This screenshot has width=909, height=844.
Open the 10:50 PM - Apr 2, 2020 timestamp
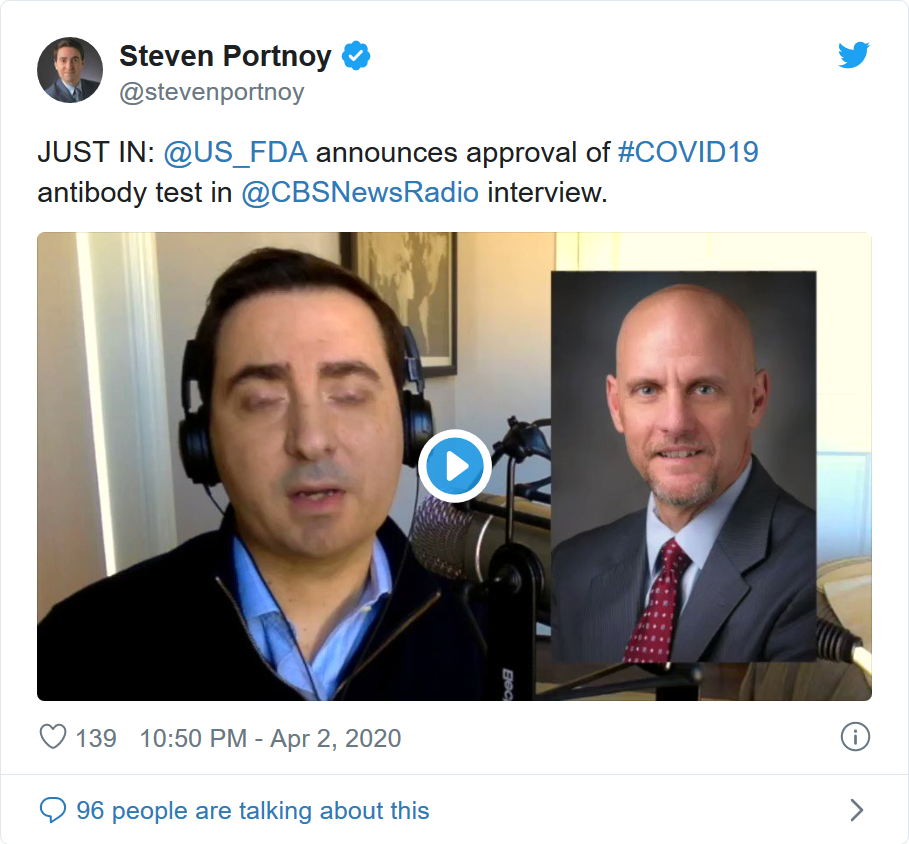tap(271, 738)
